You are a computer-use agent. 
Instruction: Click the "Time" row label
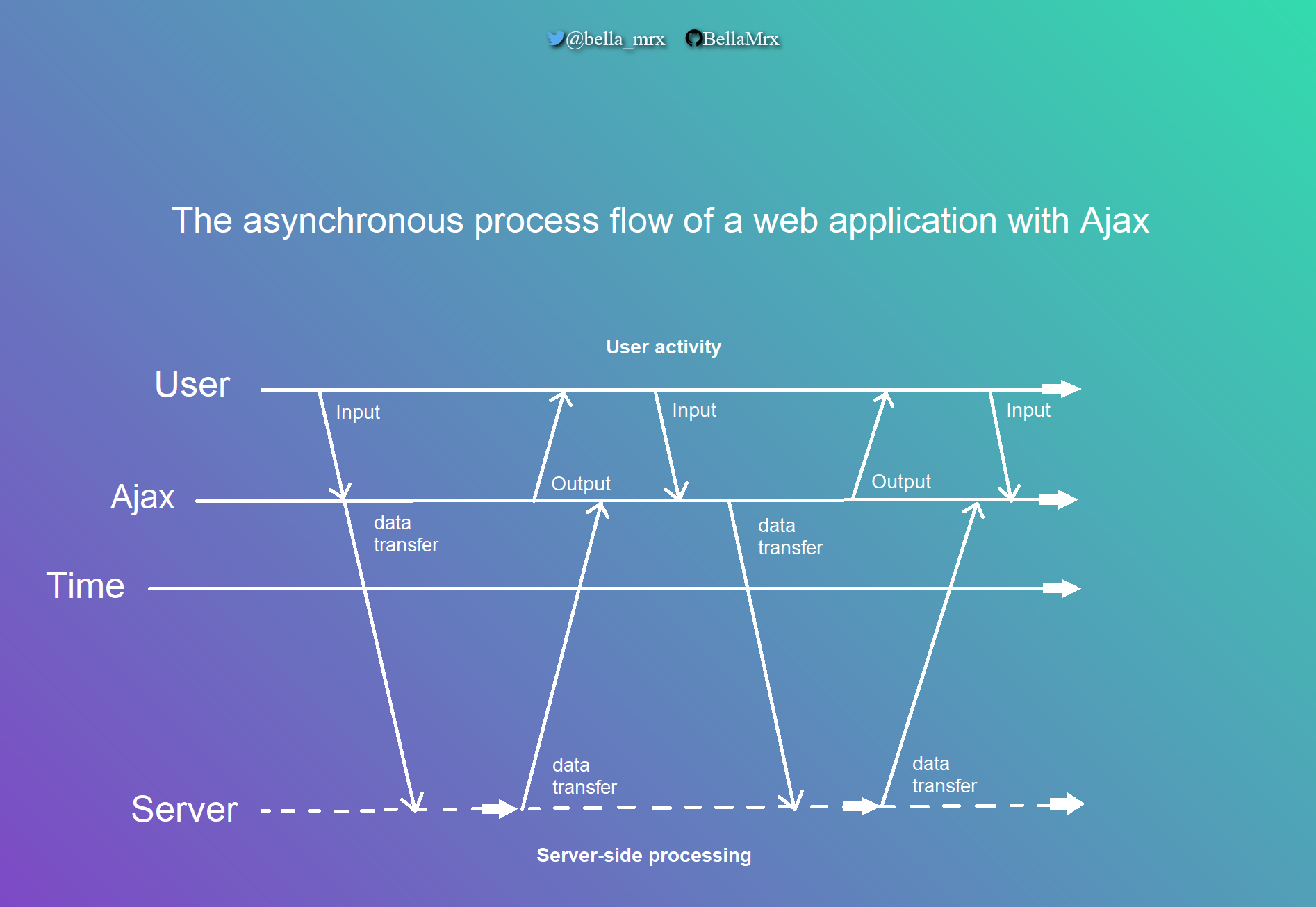85,585
